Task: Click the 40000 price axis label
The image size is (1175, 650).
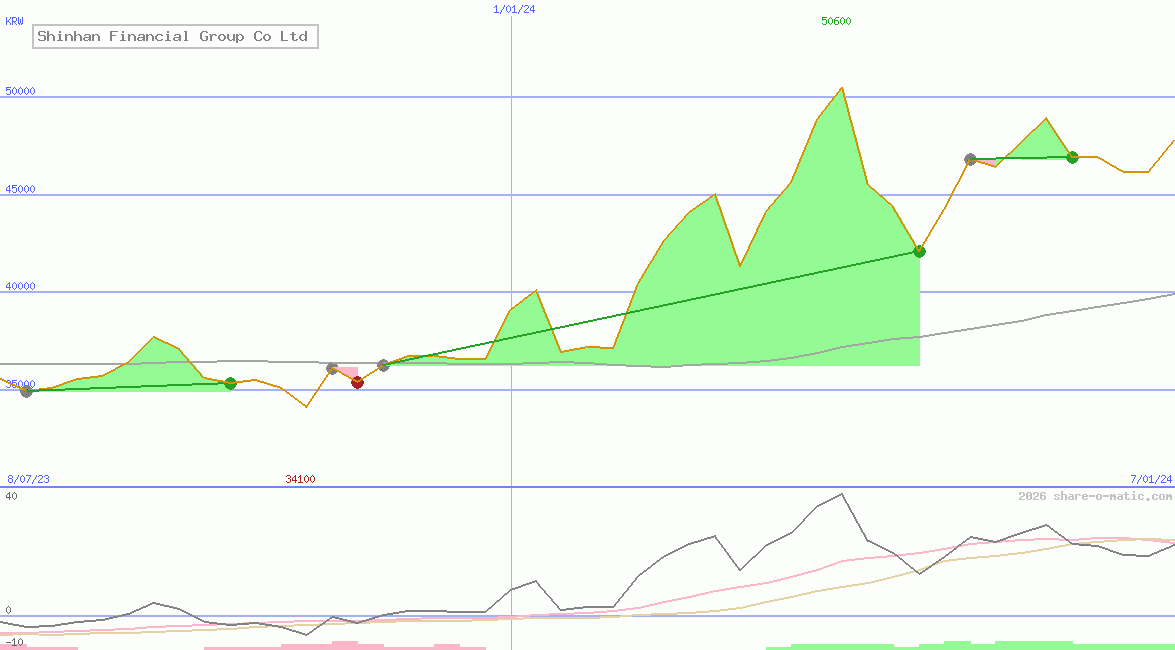Action: 20,286
